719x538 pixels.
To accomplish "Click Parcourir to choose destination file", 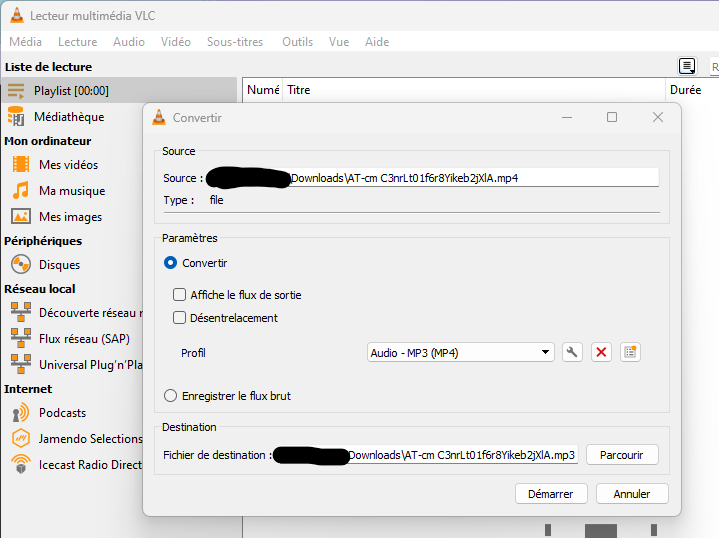I will 622,455.
